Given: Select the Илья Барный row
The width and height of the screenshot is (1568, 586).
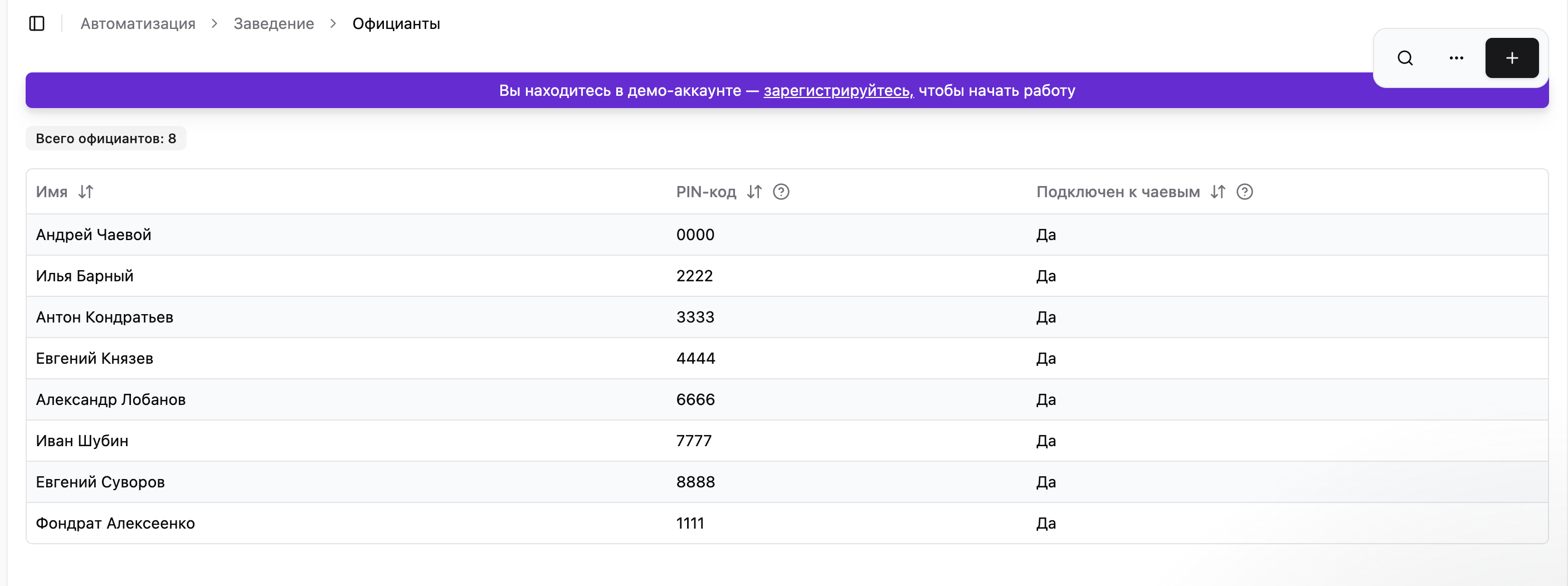Looking at the screenshot, I should 85,276.
